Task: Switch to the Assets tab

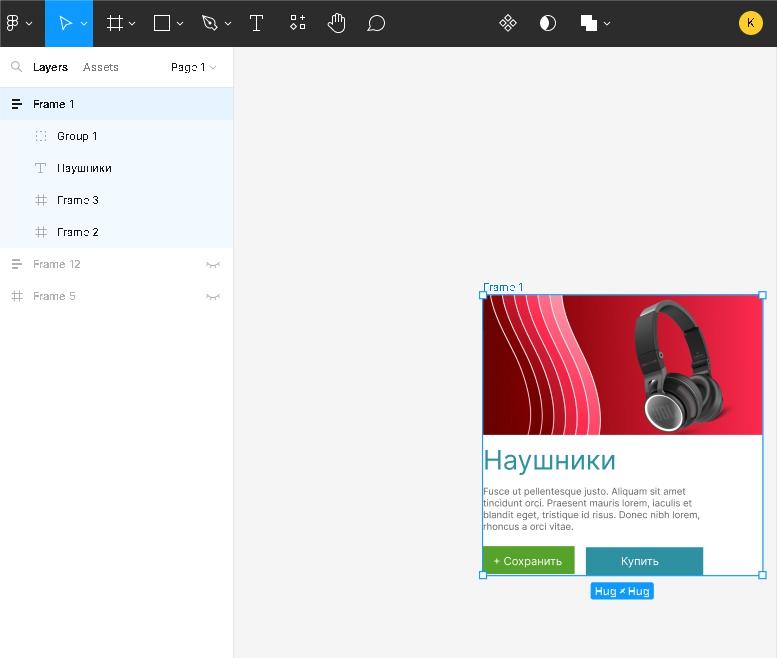Action: pyautogui.click(x=100, y=67)
